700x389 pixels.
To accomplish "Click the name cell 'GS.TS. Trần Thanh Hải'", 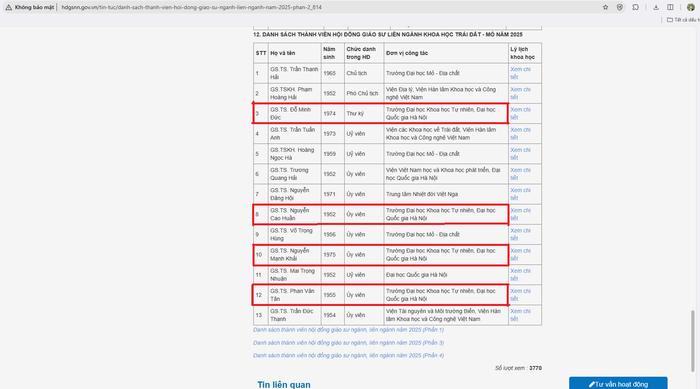I will pyautogui.click(x=294, y=73).
